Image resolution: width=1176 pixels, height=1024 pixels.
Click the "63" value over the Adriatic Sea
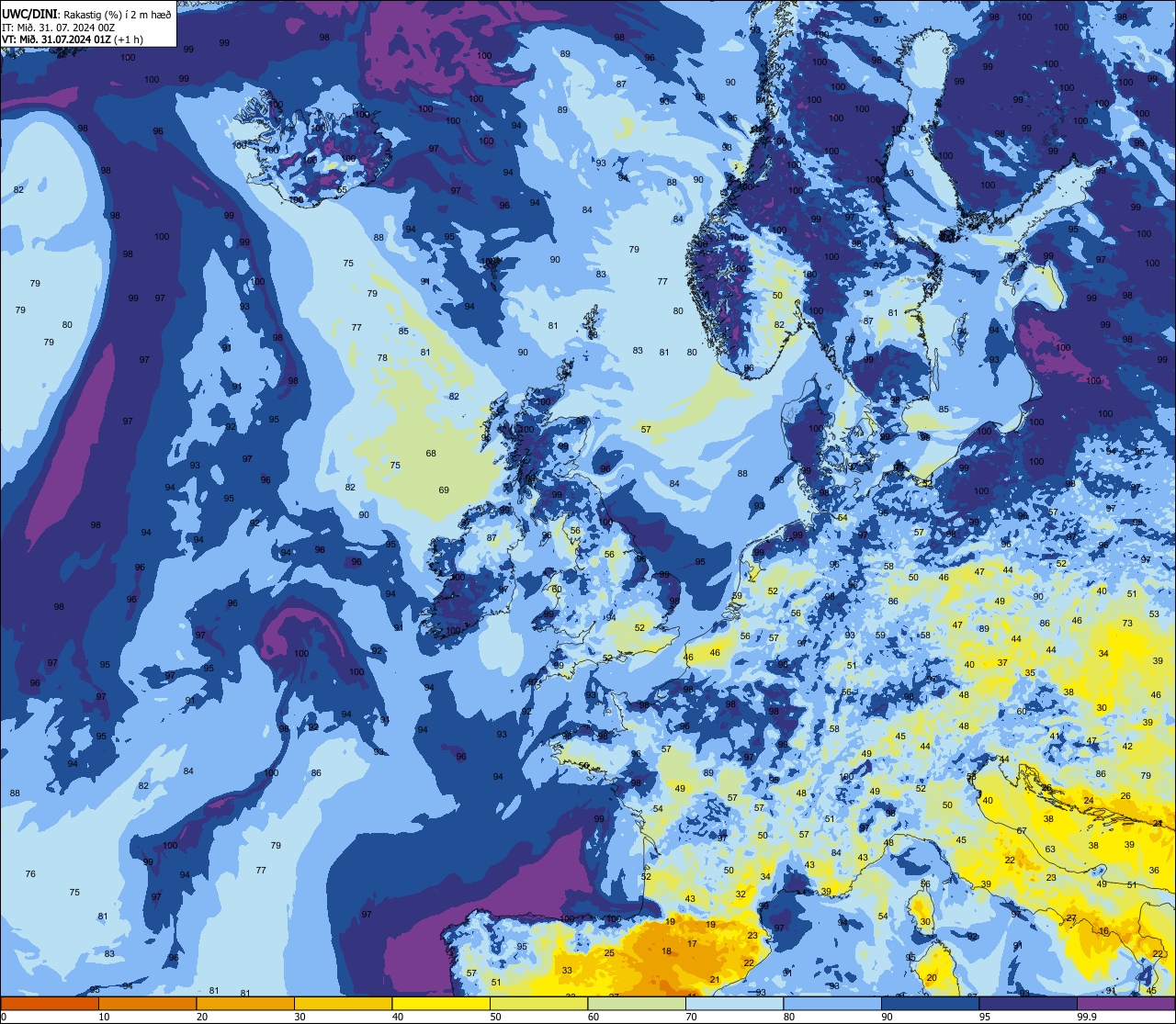tap(1050, 850)
